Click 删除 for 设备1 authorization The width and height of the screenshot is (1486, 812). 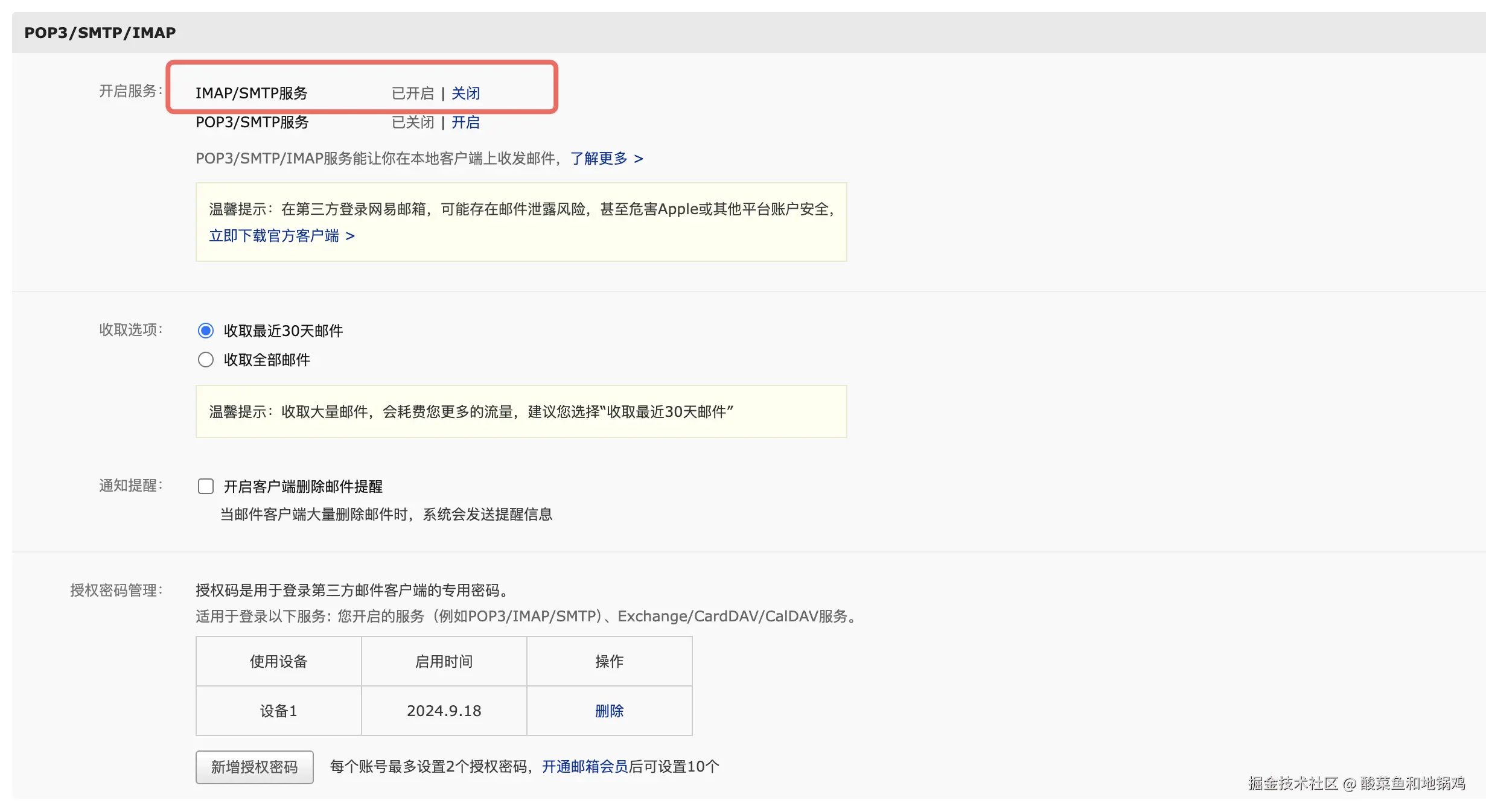609,711
